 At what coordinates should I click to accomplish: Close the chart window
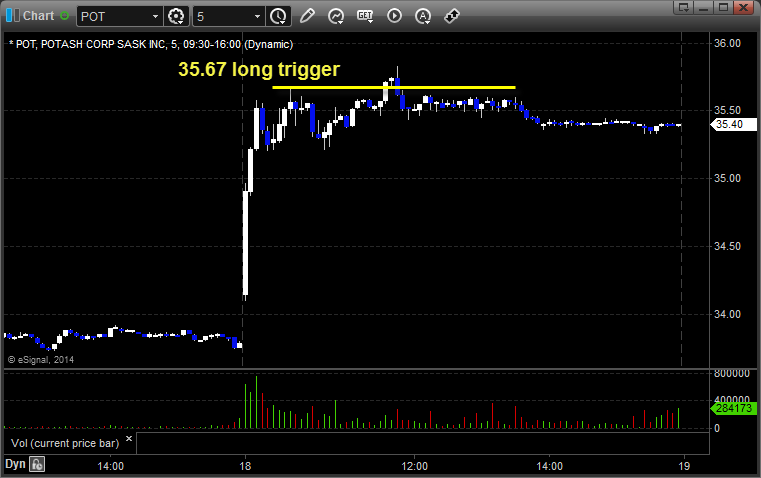coord(743,7)
